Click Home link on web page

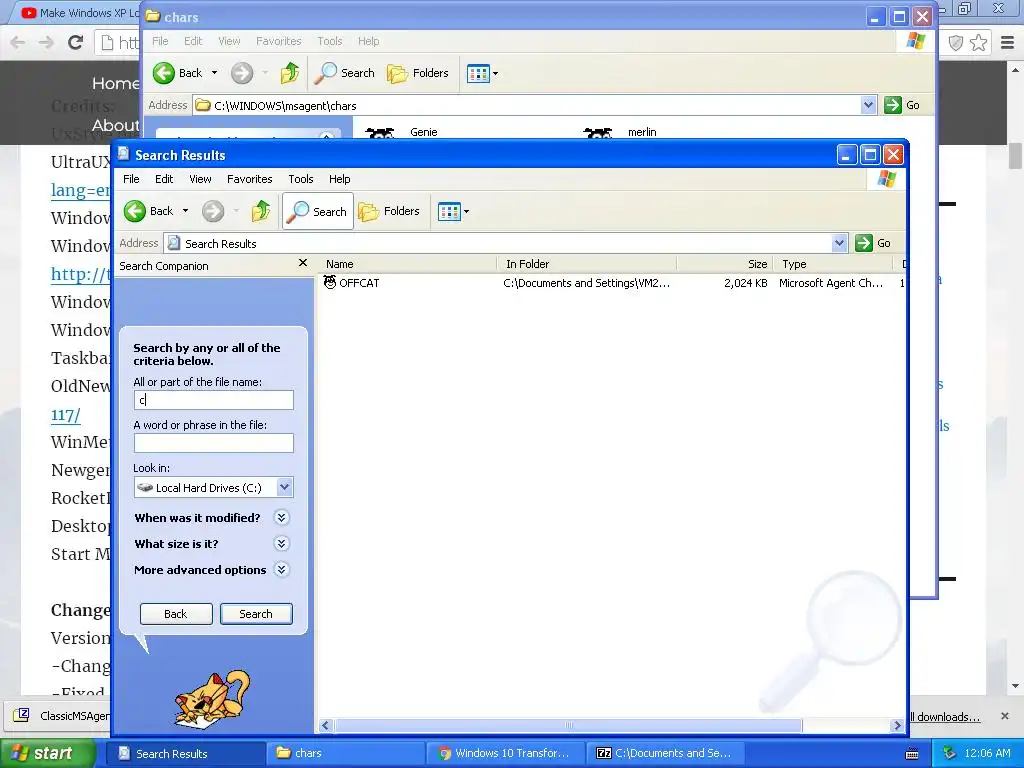point(115,84)
